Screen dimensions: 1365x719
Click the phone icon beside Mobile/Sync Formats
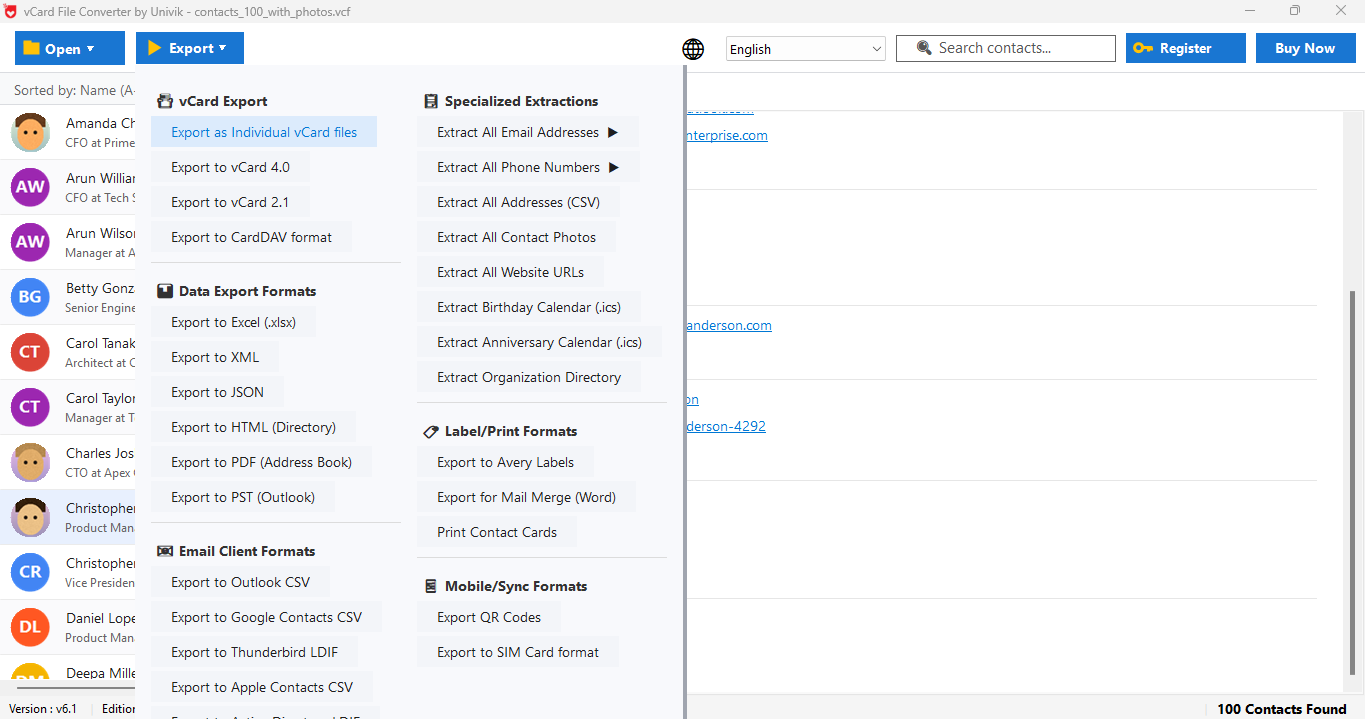tap(430, 586)
